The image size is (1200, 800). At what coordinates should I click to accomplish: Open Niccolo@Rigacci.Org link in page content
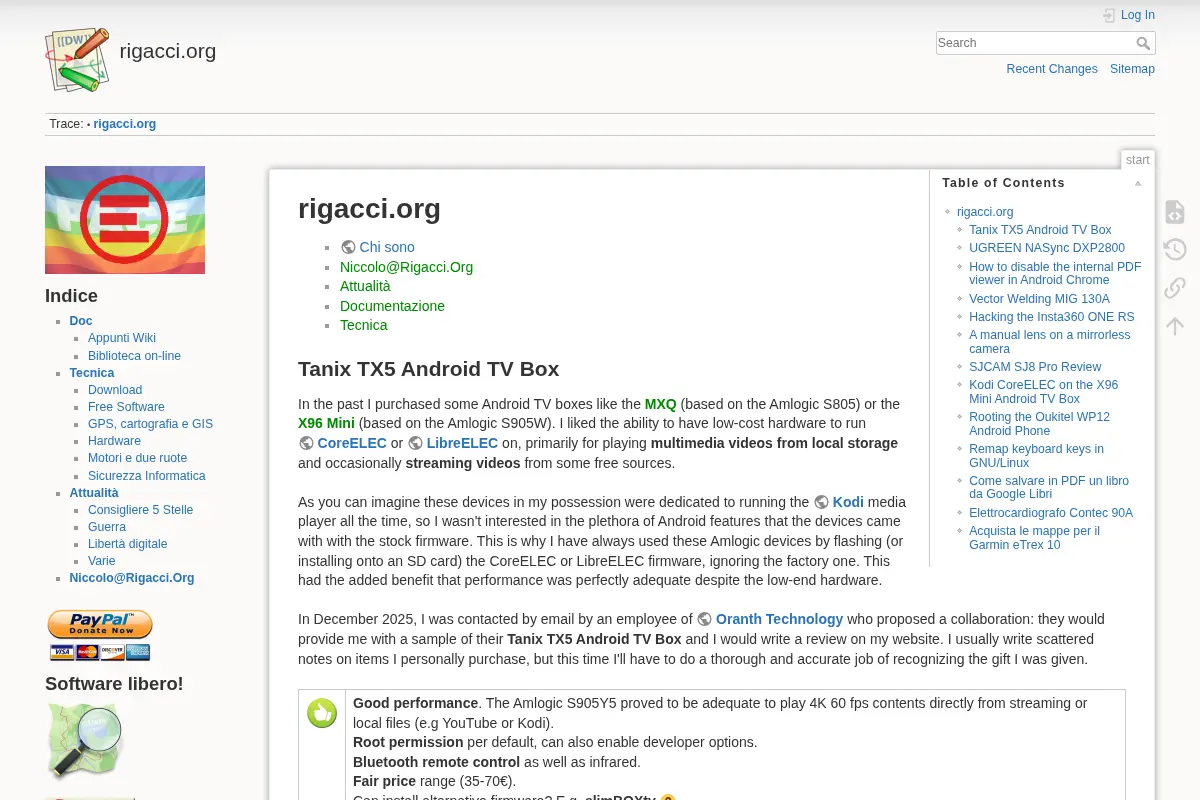pyautogui.click(x=406, y=267)
